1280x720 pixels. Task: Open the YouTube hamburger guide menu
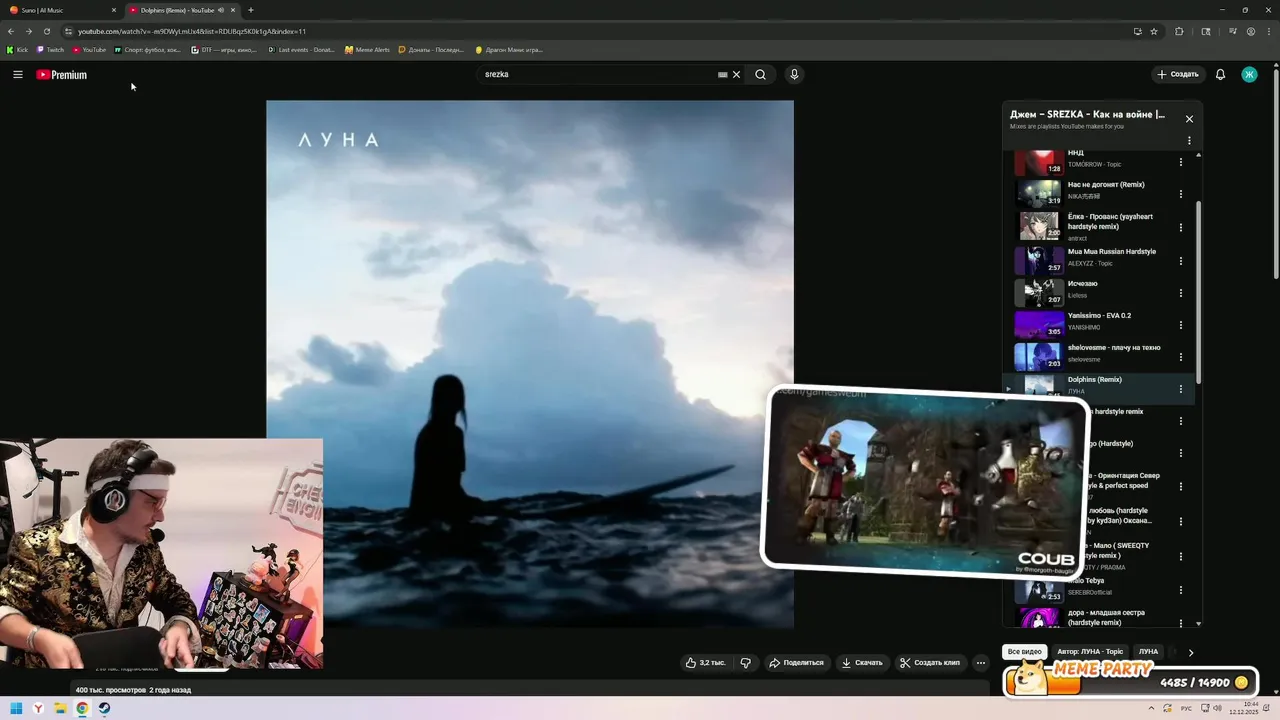pos(17,74)
